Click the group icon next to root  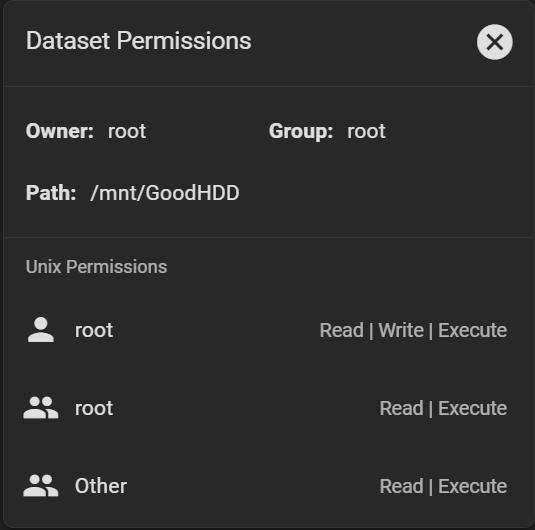coord(41,407)
